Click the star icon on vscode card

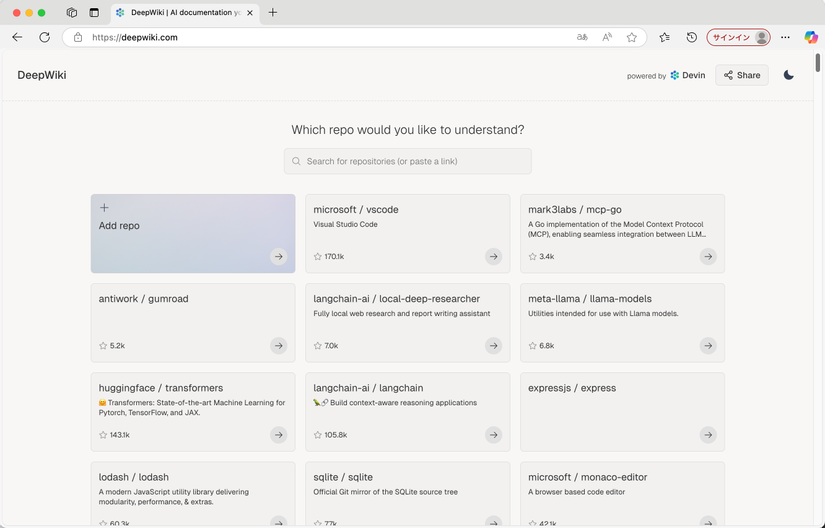[x=318, y=257]
